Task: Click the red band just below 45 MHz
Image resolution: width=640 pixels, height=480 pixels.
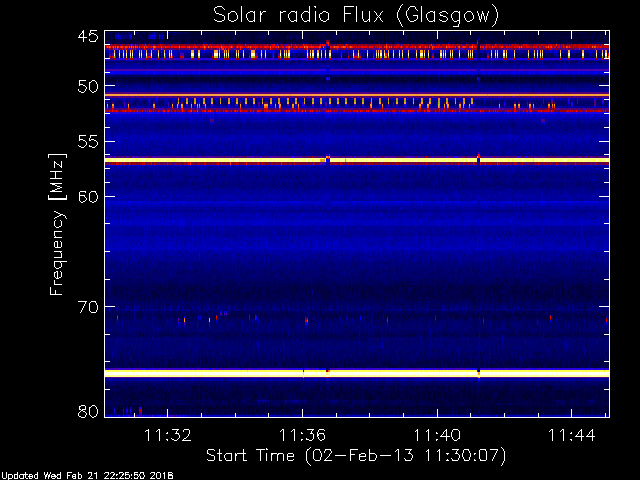Action: pyautogui.click(x=357, y=47)
